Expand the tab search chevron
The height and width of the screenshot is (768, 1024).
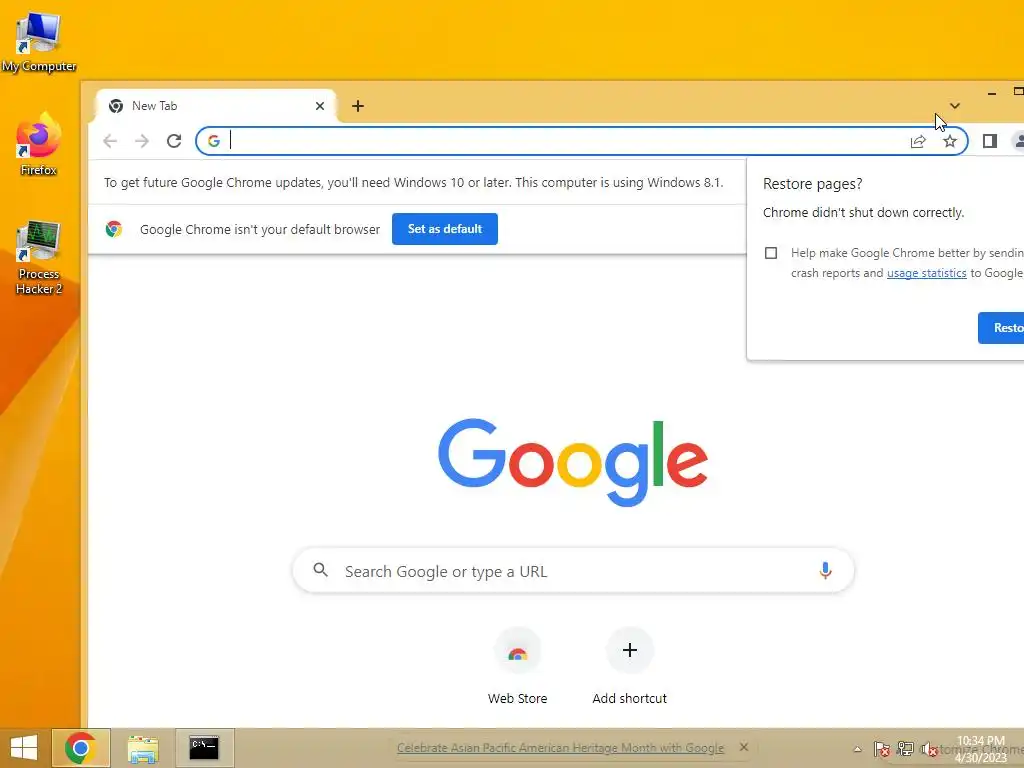tap(955, 106)
